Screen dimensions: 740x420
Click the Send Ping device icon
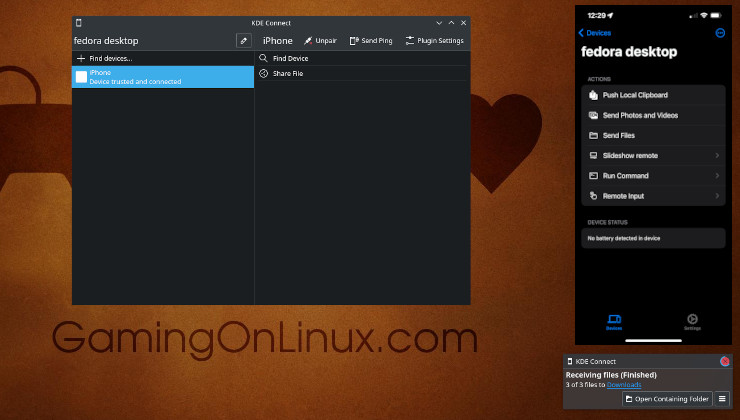coord(354,41)
